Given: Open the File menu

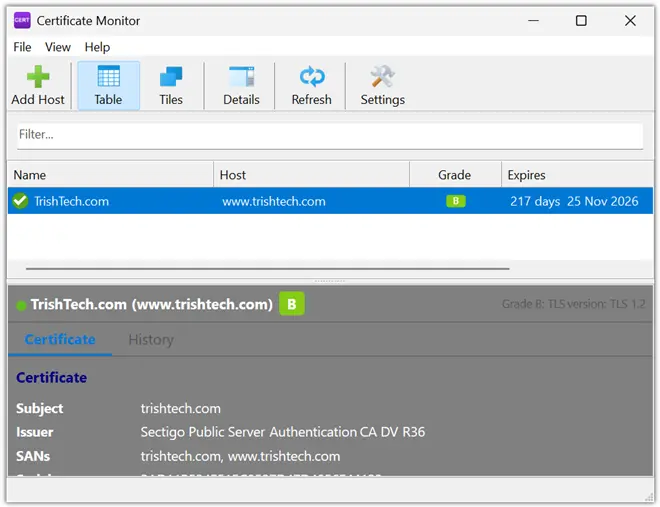Looking at the screenshot, I should pos(22,47).
